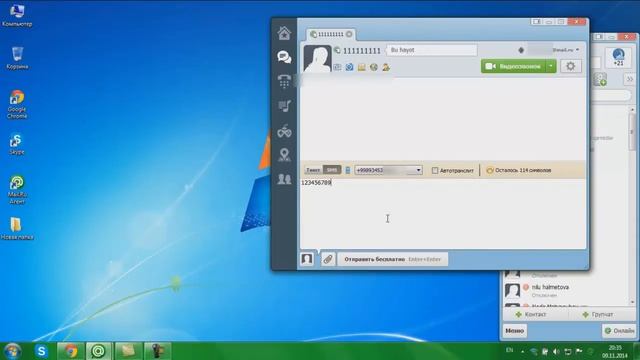Click the volume icon in system tray

[x=556, y=351]
